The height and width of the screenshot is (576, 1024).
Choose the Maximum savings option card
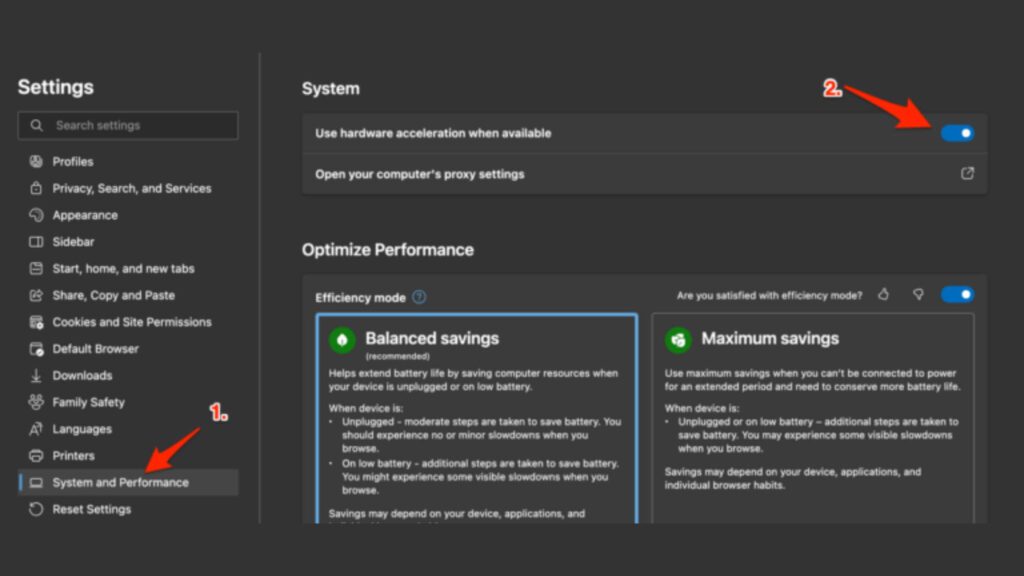812,420
